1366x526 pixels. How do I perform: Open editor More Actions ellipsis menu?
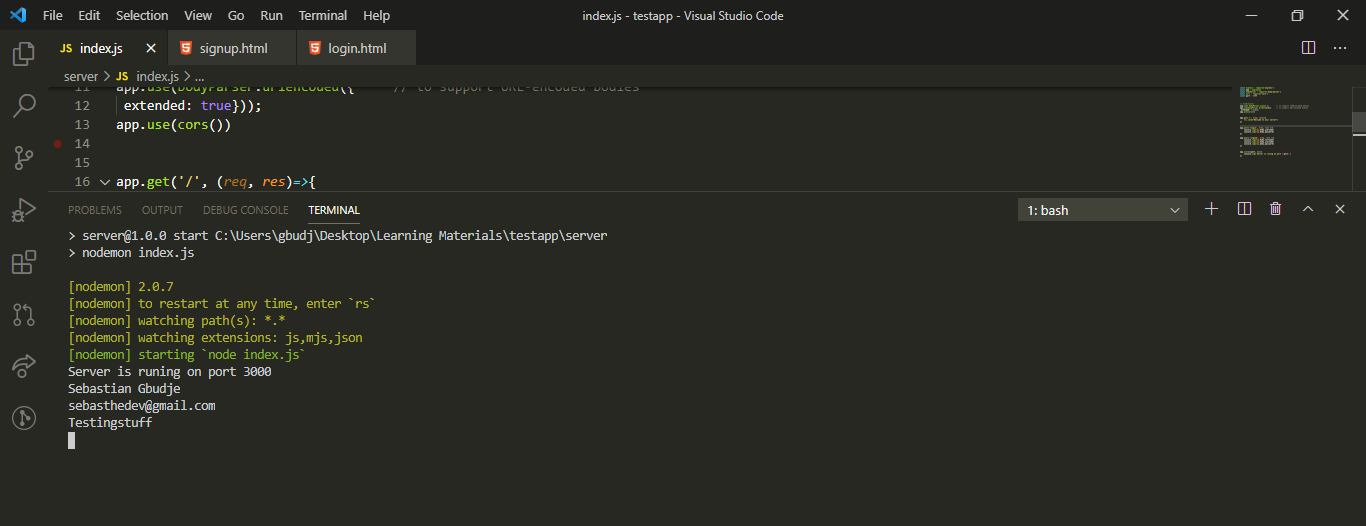click(1340, 48)
